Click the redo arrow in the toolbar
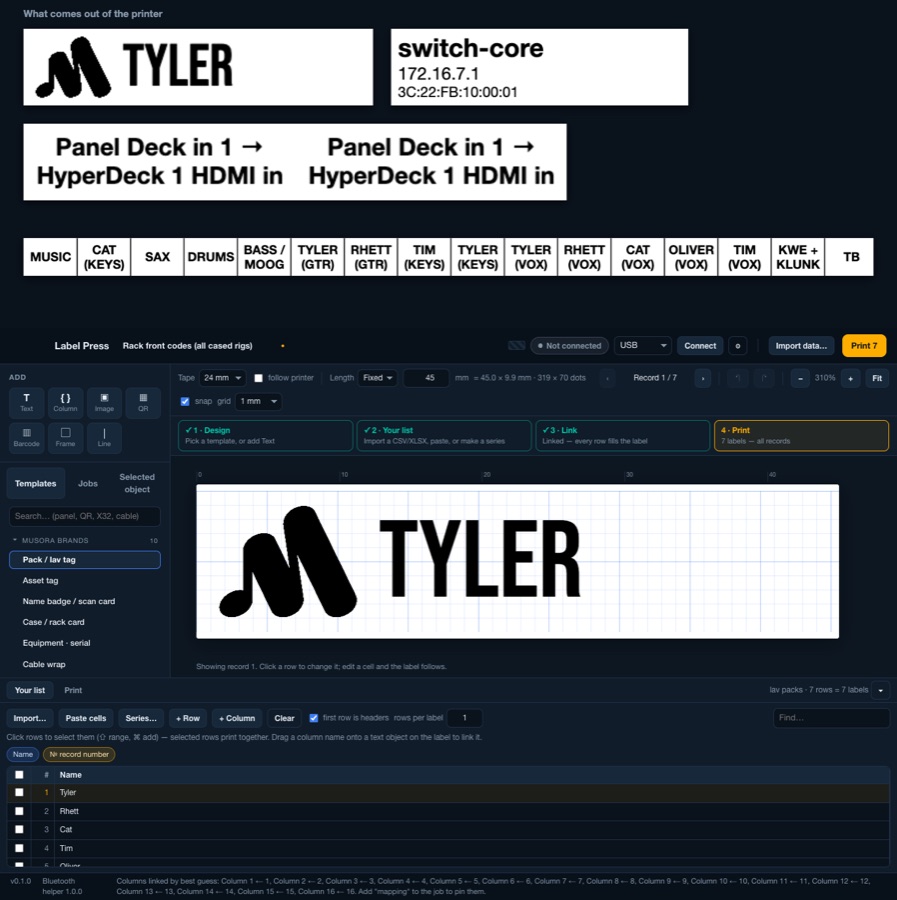This screenshot has width=897, height=900. 764,378
